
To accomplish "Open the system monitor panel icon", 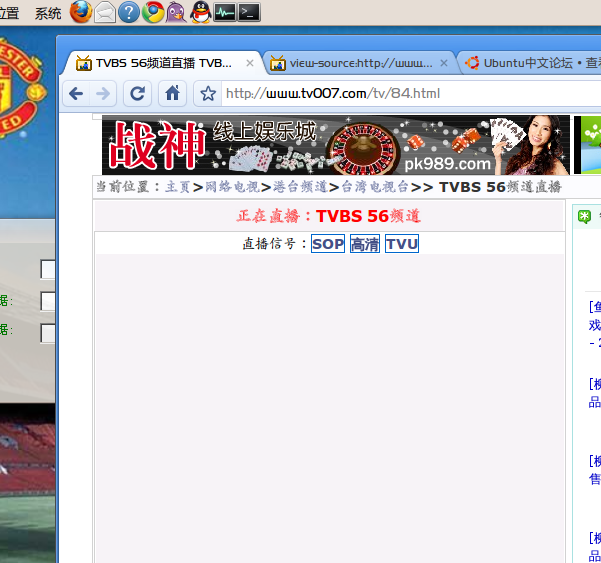I will [225, 12].
